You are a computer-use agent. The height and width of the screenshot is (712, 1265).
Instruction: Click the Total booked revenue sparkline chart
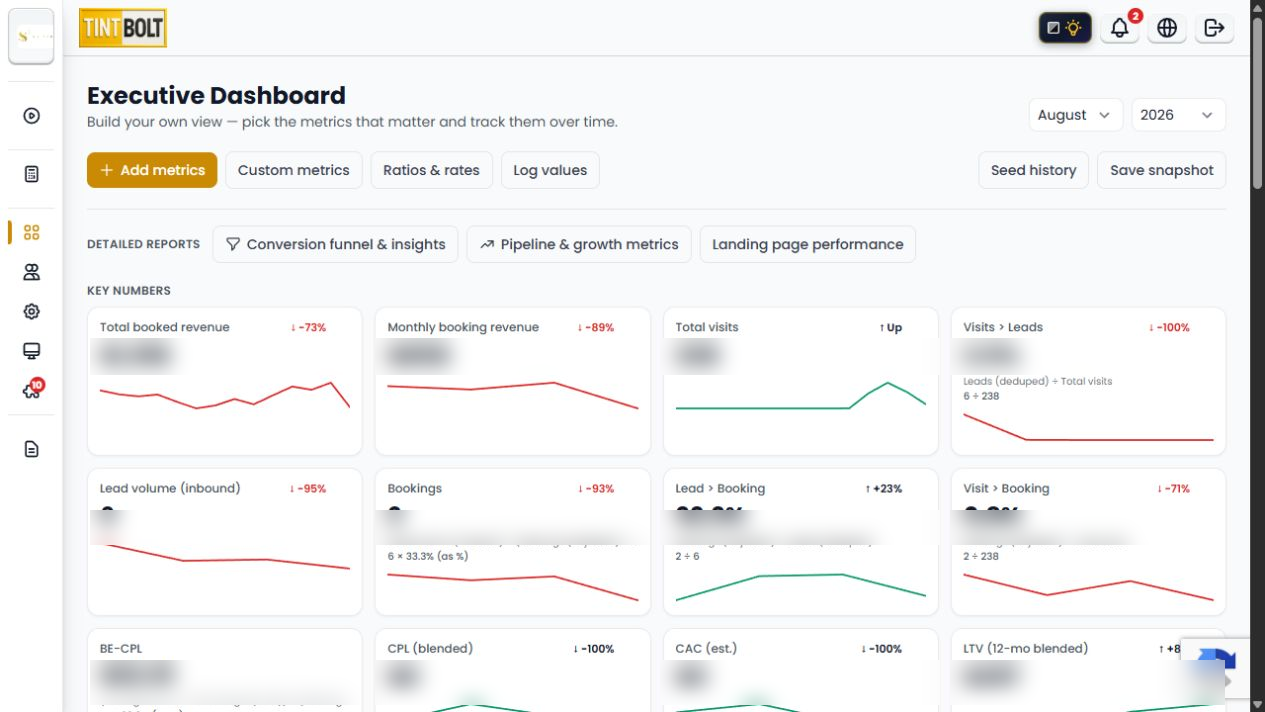pos(225,394)
